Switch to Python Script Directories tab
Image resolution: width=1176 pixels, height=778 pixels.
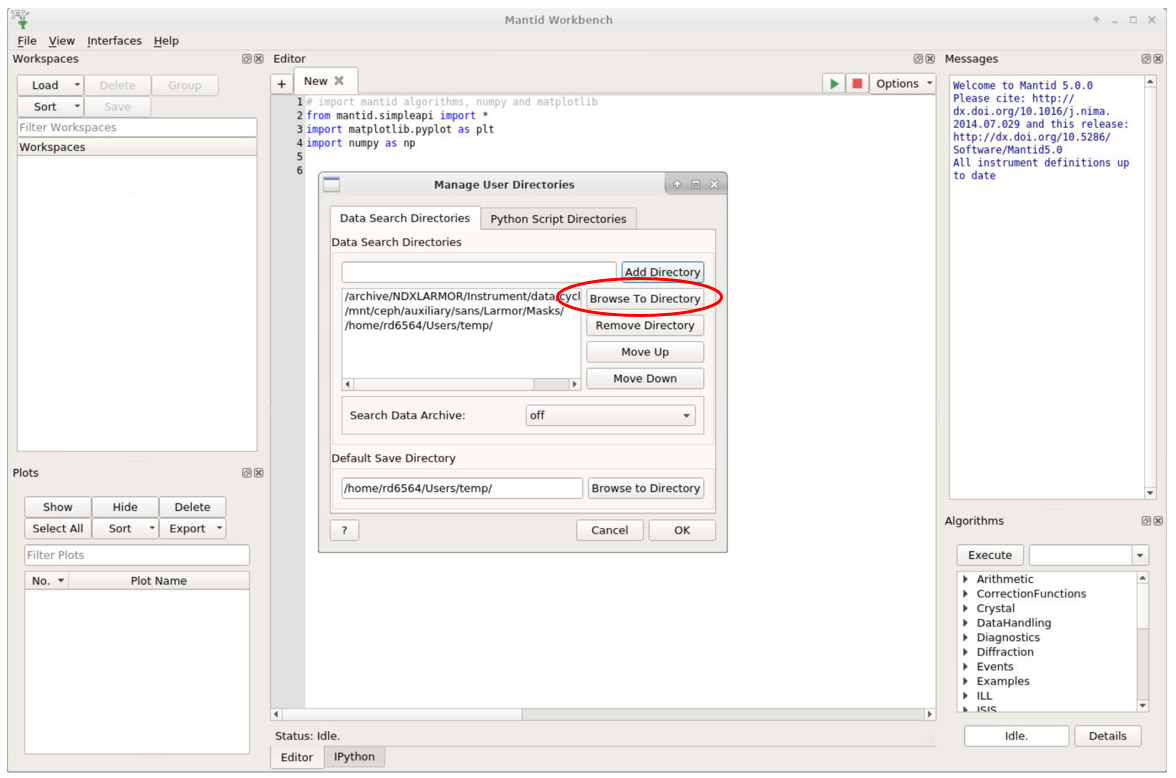point(558,219)
